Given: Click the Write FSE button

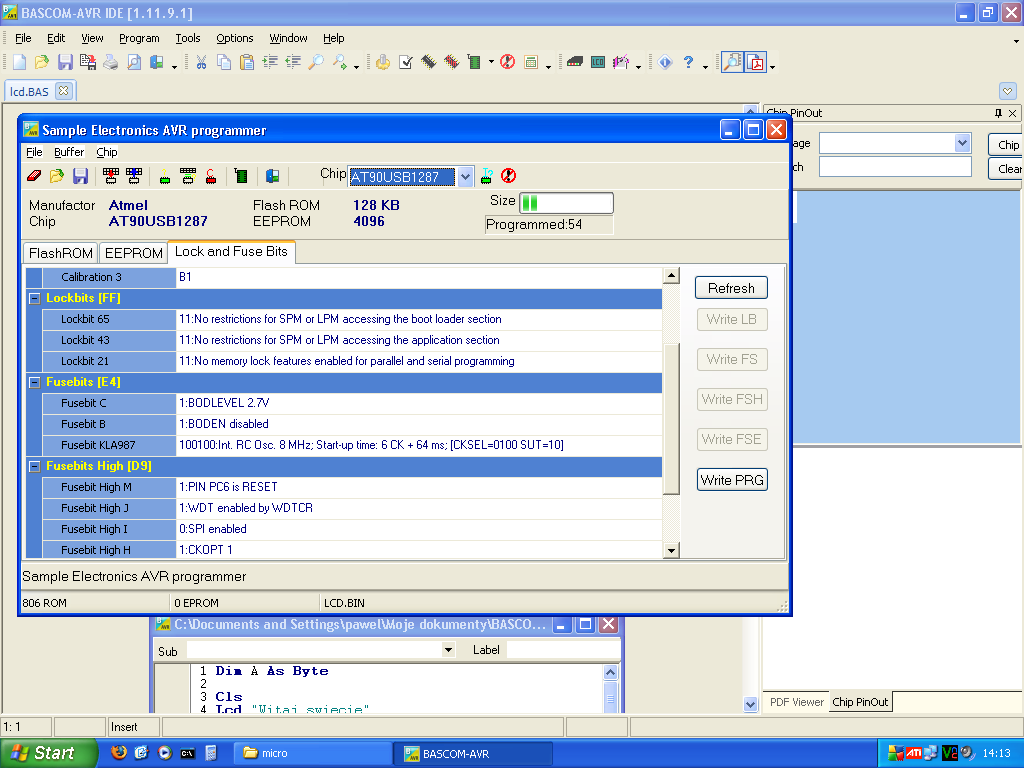Looking at the screenshot, I should click(731, 440).
